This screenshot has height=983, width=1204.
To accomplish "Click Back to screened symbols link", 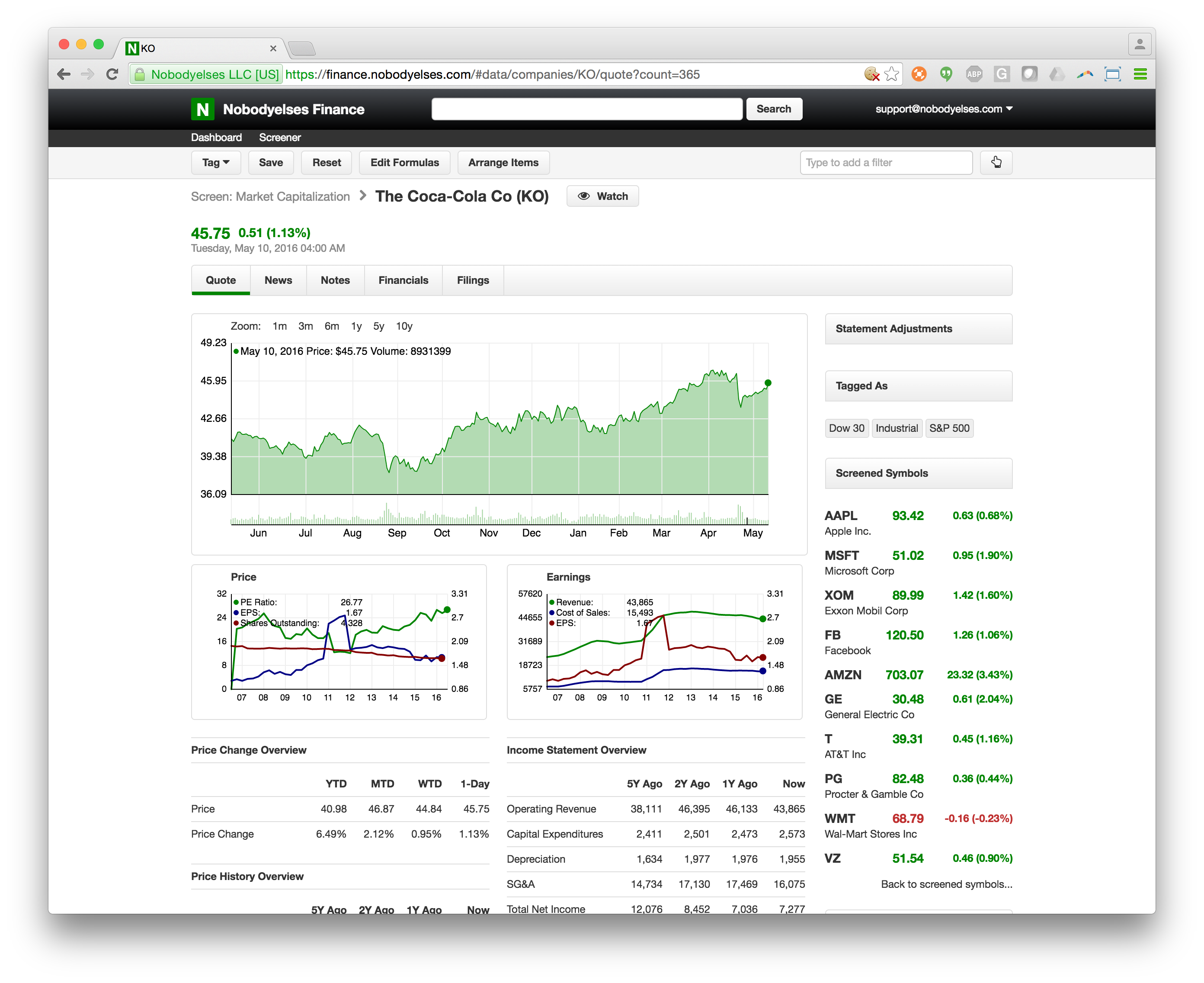I will click(946, 884).
